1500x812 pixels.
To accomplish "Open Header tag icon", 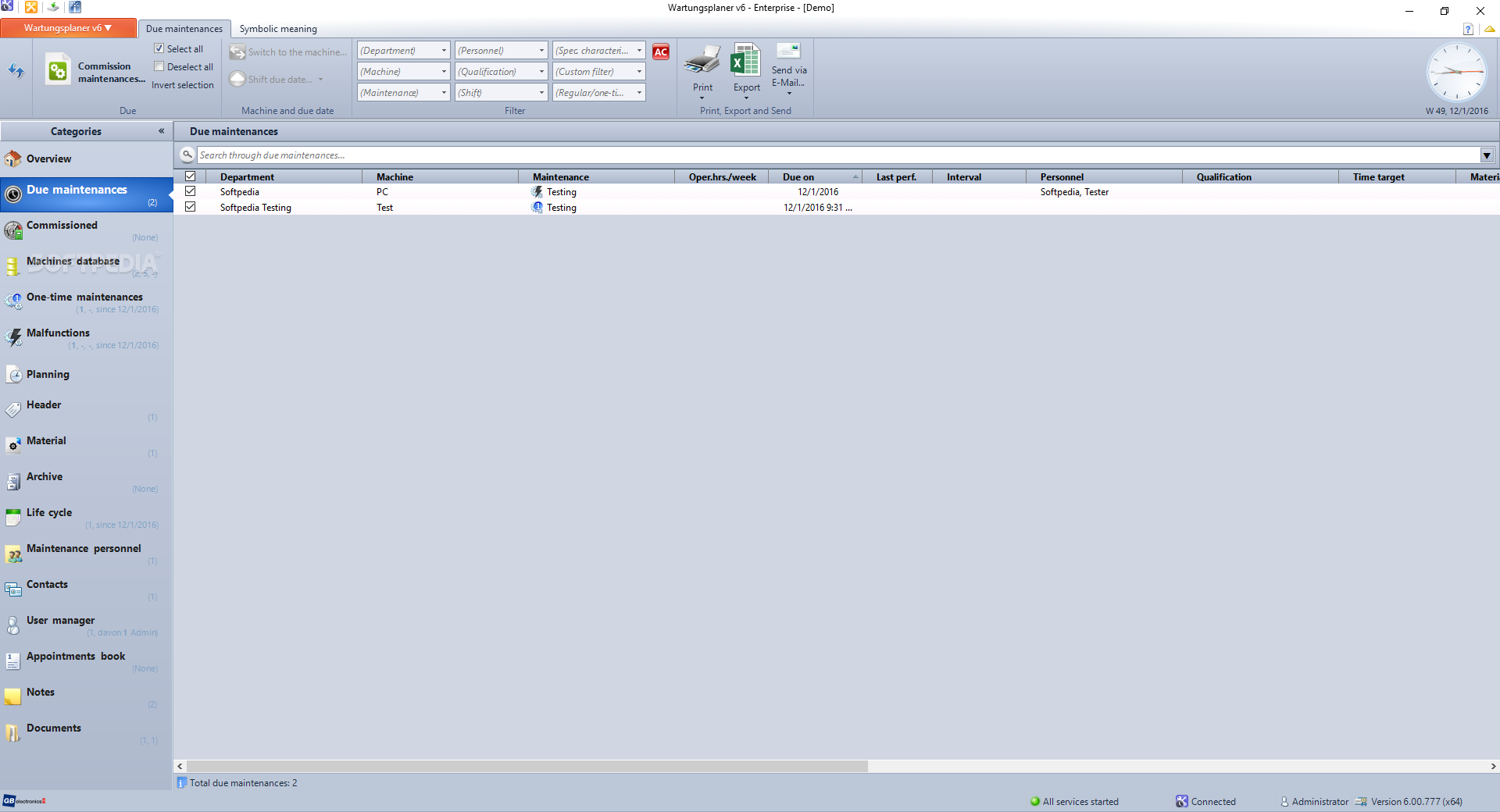I will pyautogui.click(x=13, y=410).
